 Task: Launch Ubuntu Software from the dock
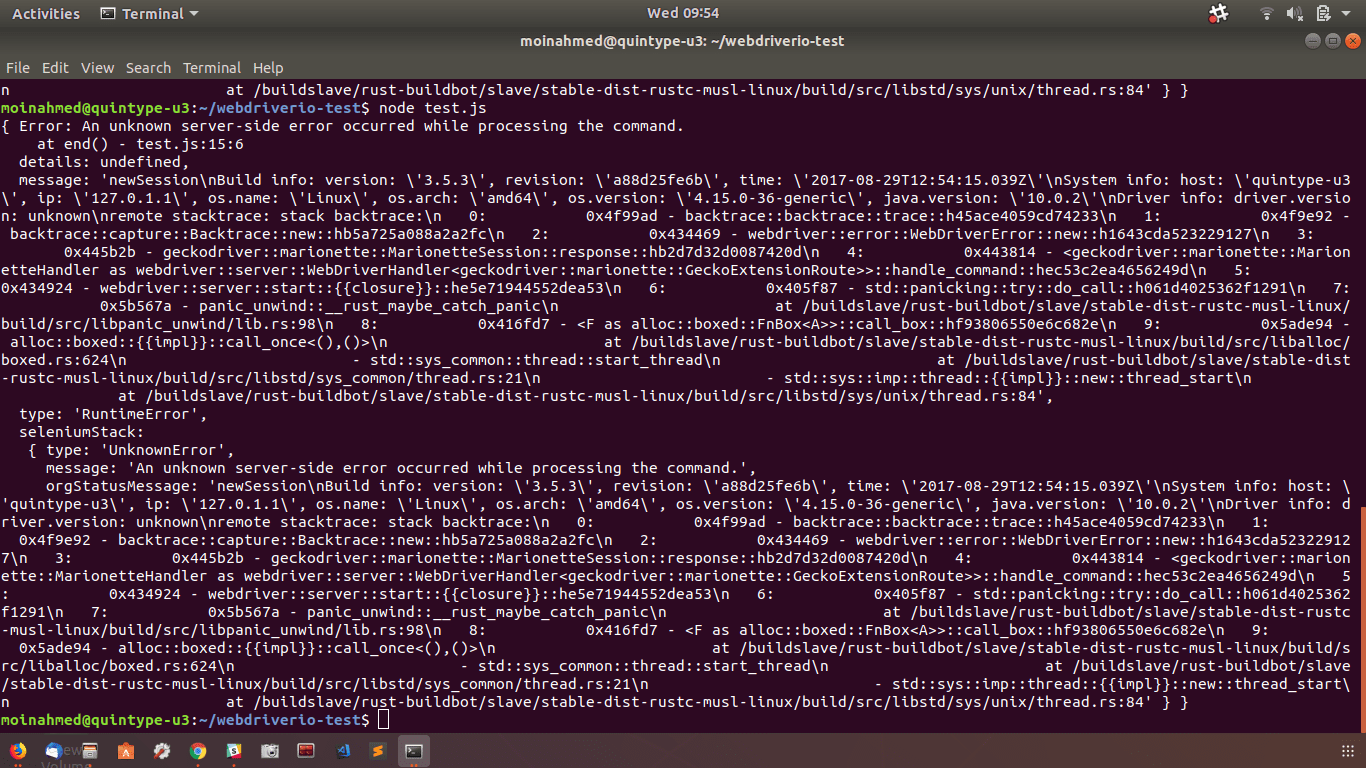point(126,750)
